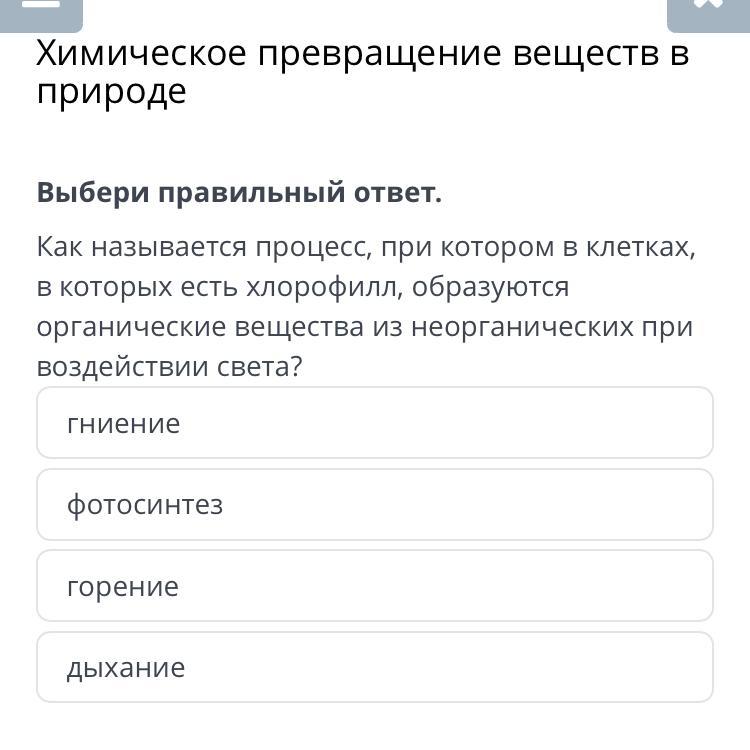The height and width of the screenshot is (750, 750).
Task: Pick the "горение" answer option
Action: [375, 586]
